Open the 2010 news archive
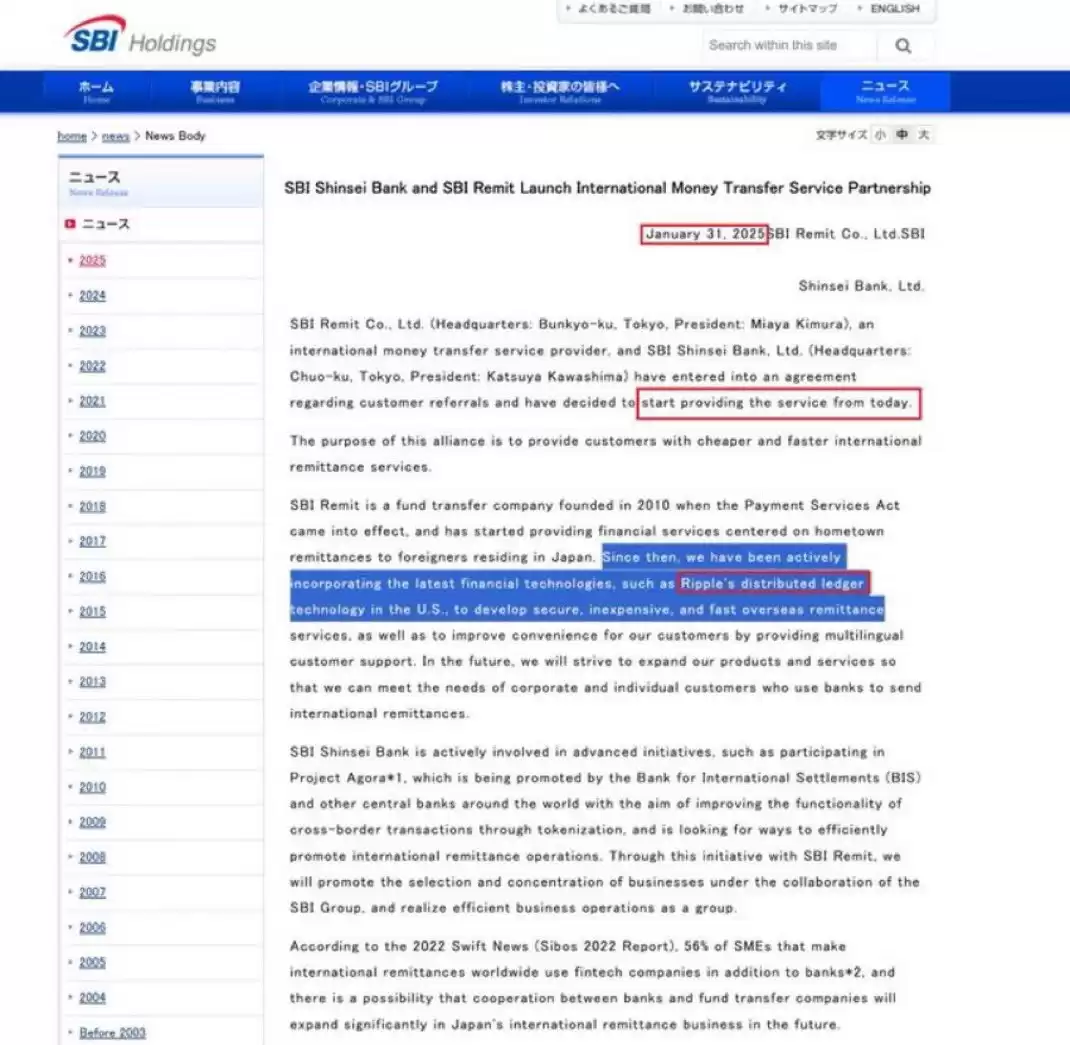 (93, 787)
